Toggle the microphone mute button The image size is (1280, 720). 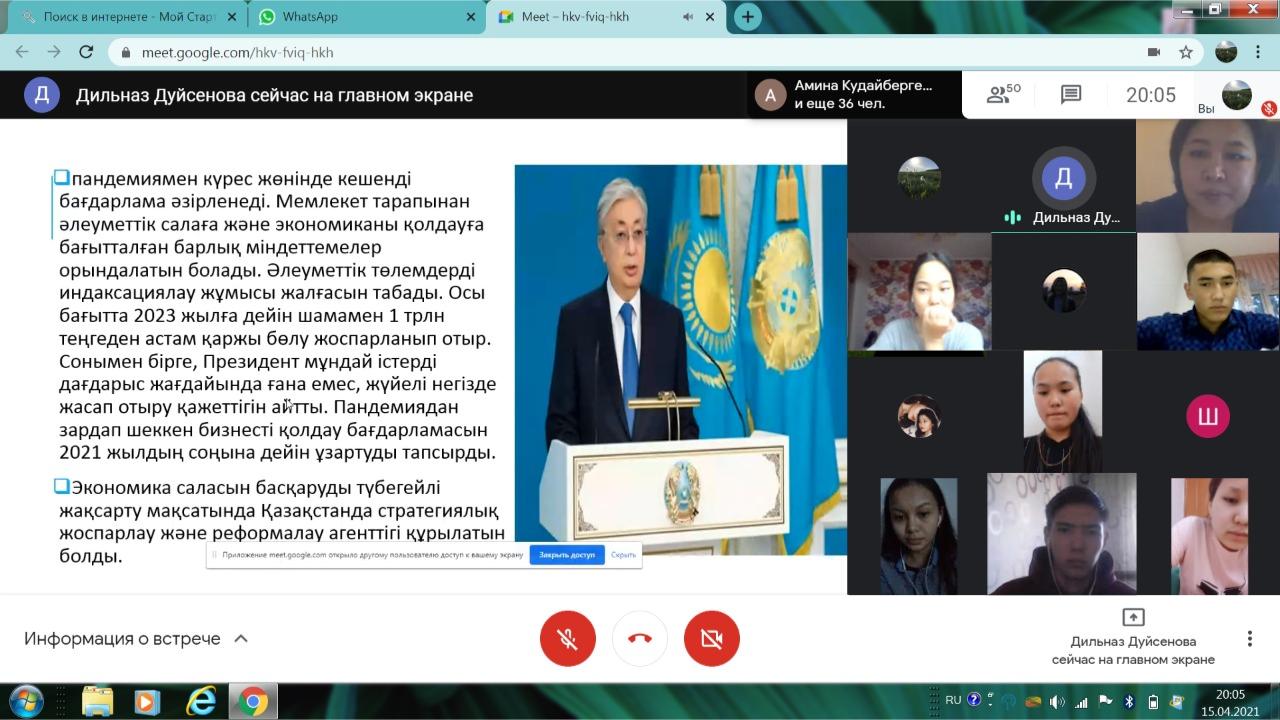(568, 638)
